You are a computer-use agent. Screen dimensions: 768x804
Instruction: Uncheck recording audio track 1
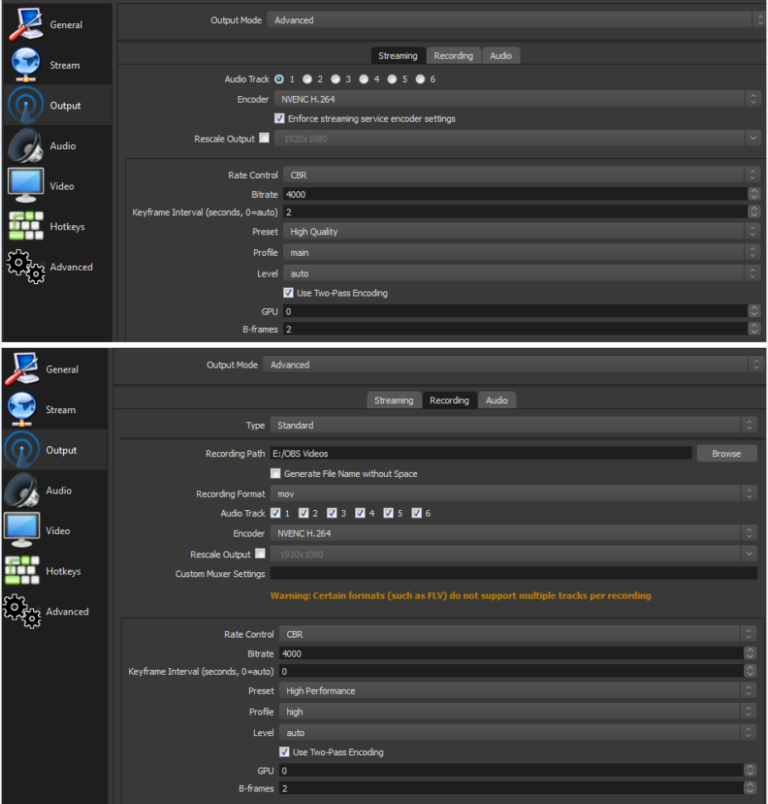click(x=275, y=513)
